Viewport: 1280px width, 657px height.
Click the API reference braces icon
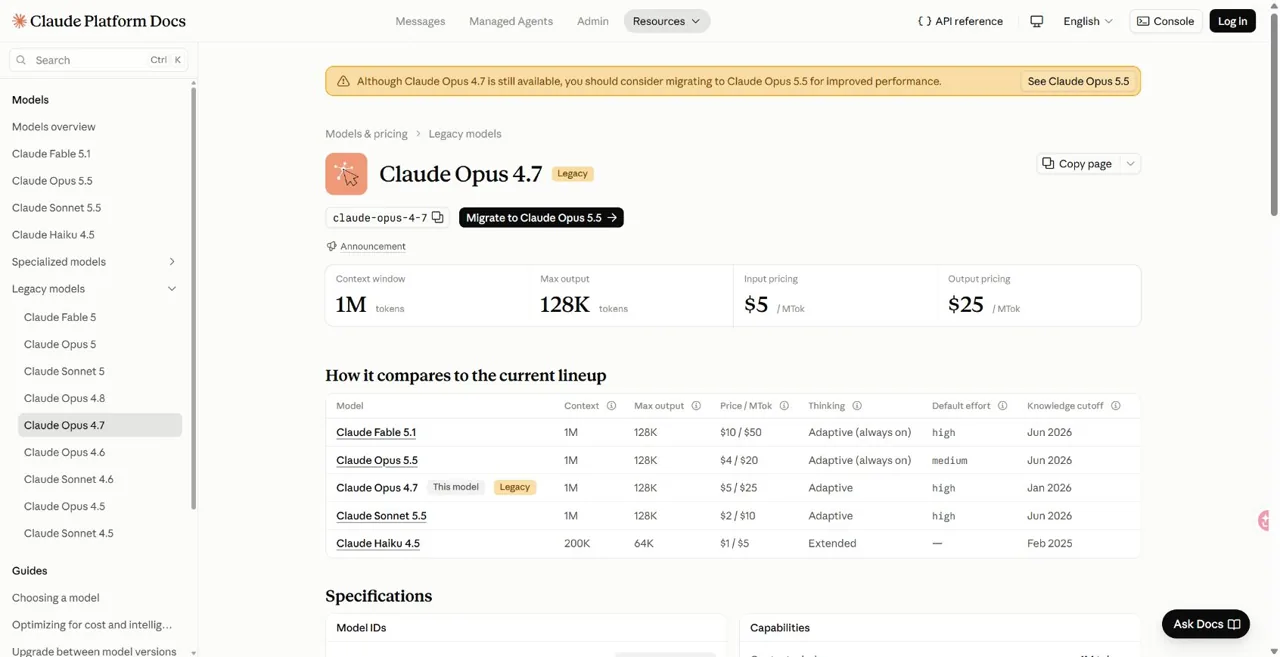point(924,21)
